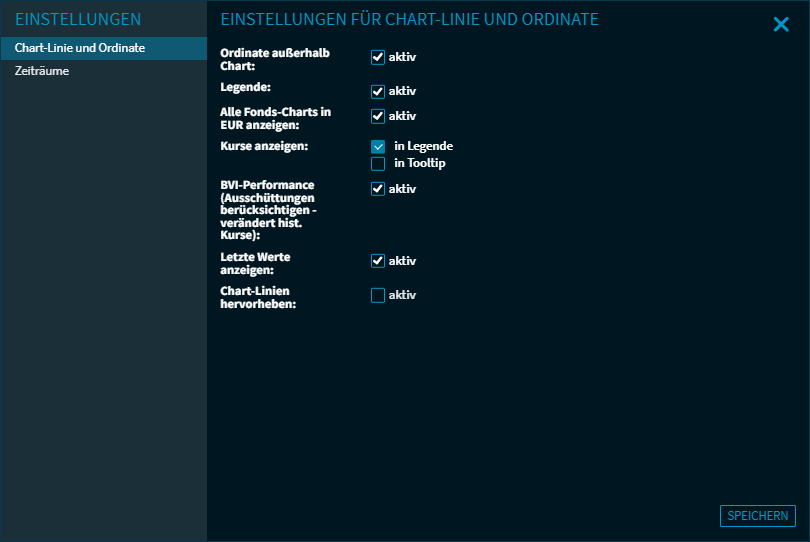Screen dimensions: 810x542
Task: Untick the 'in Legende' checkbox
Action: [378, 146]
